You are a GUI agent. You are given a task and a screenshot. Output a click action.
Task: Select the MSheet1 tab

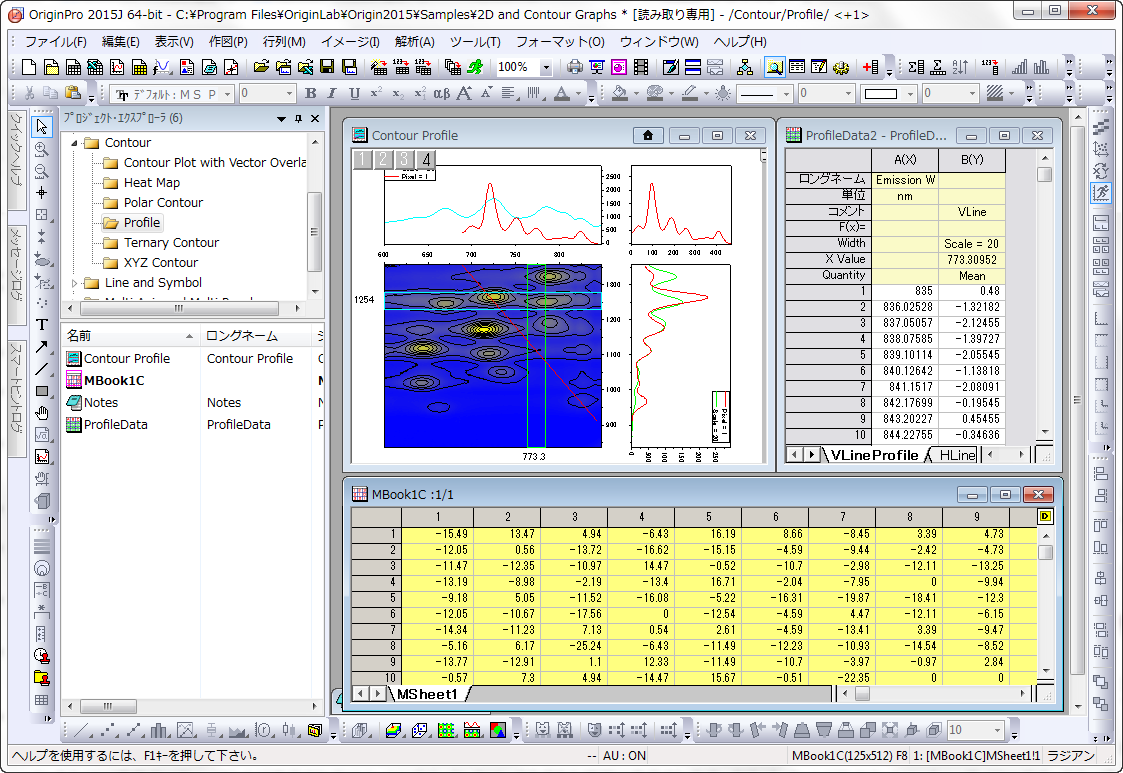[x=428, y=694]
